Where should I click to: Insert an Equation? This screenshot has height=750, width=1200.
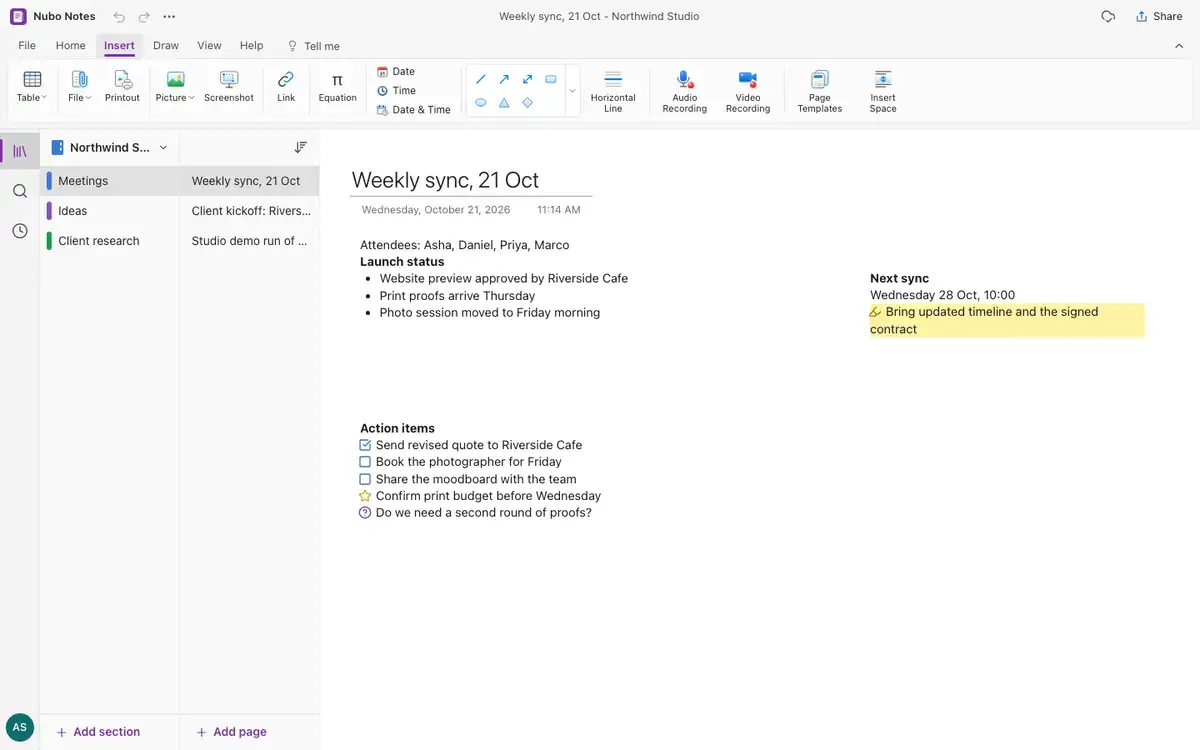[338, 87]
